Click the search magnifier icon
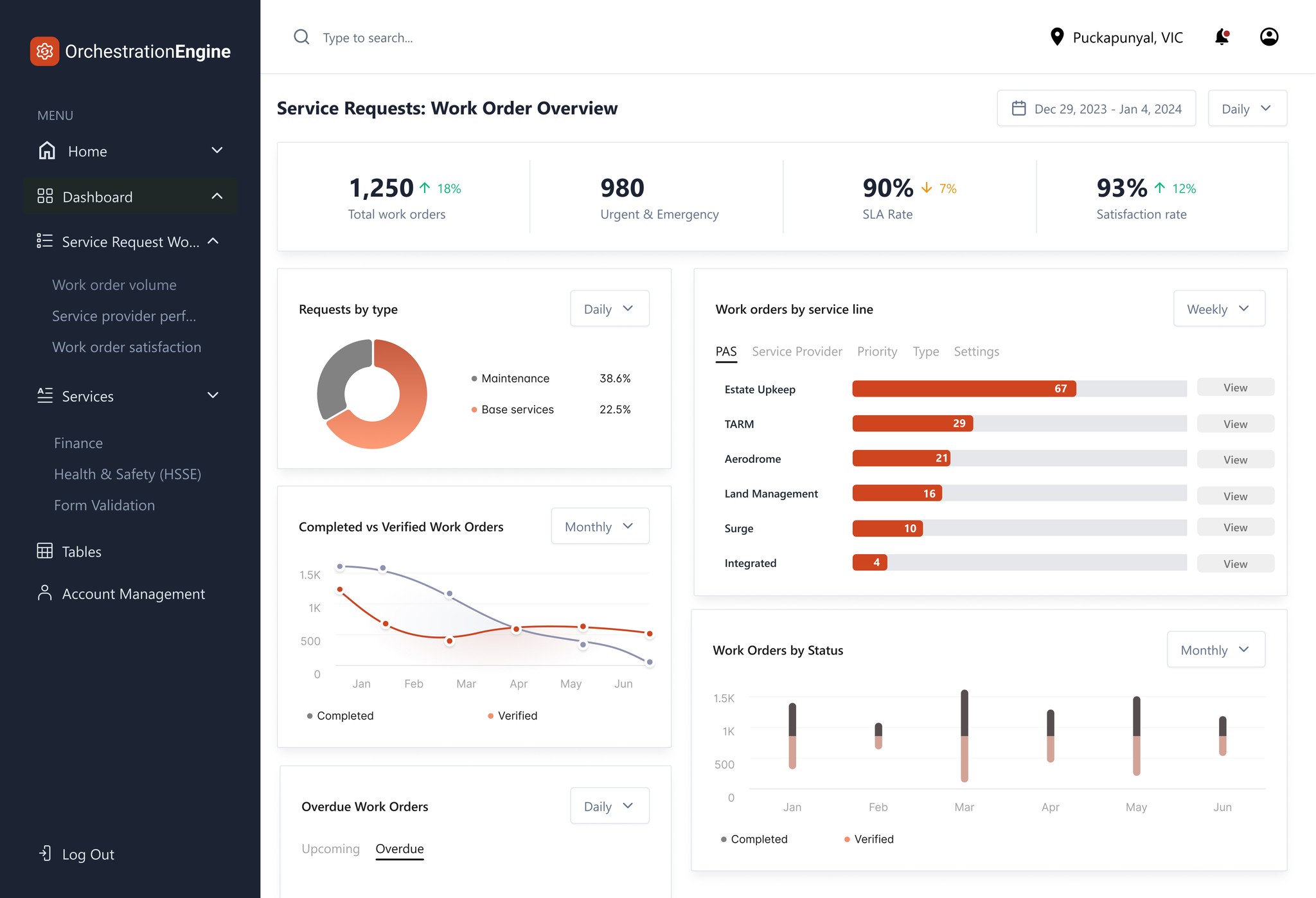The width and height of the screenshot is (1316, 898). [301, 37]
